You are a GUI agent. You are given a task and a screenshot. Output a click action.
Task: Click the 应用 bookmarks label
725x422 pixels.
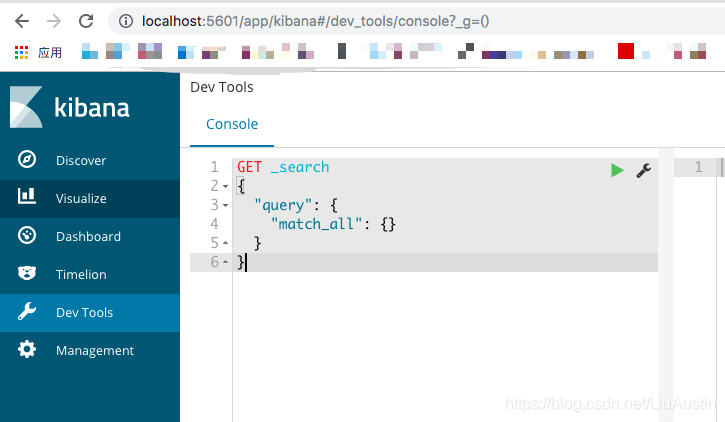50,52
